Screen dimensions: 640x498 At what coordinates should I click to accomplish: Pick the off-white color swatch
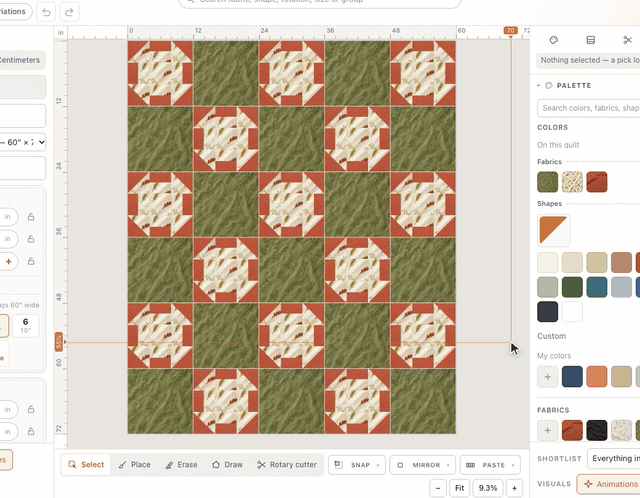pyautogui.click(x=547, y=262)
